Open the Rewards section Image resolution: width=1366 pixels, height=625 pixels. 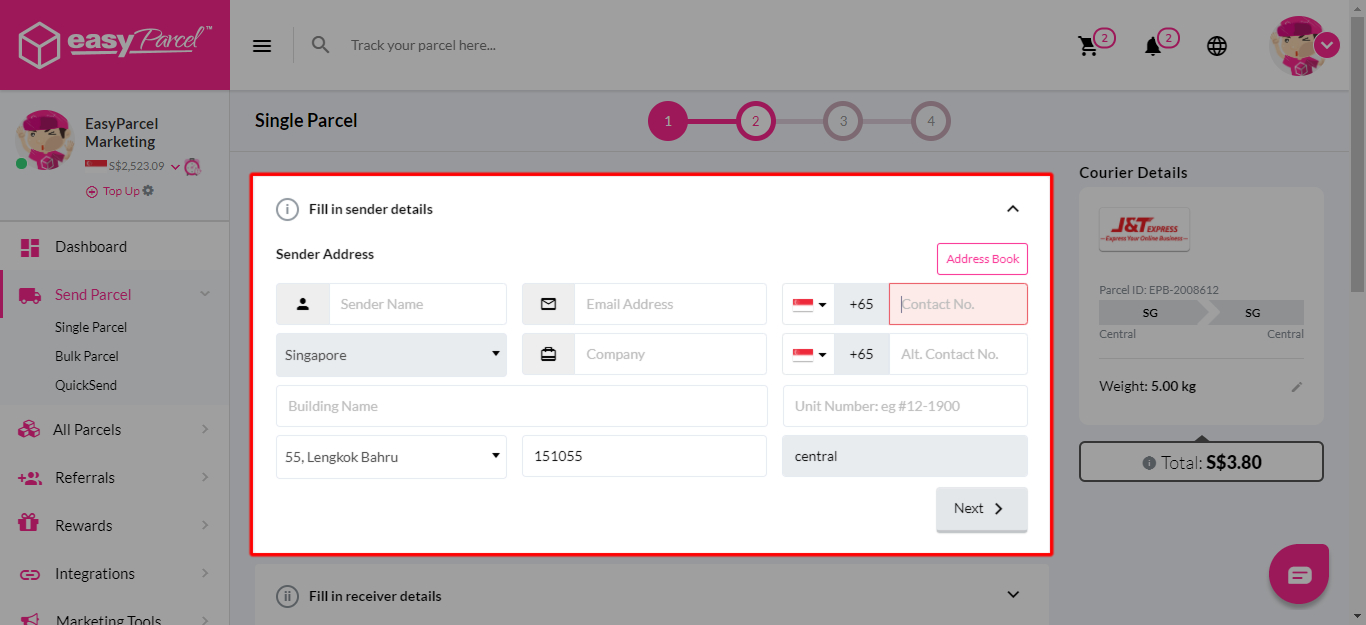click(85, 524)
